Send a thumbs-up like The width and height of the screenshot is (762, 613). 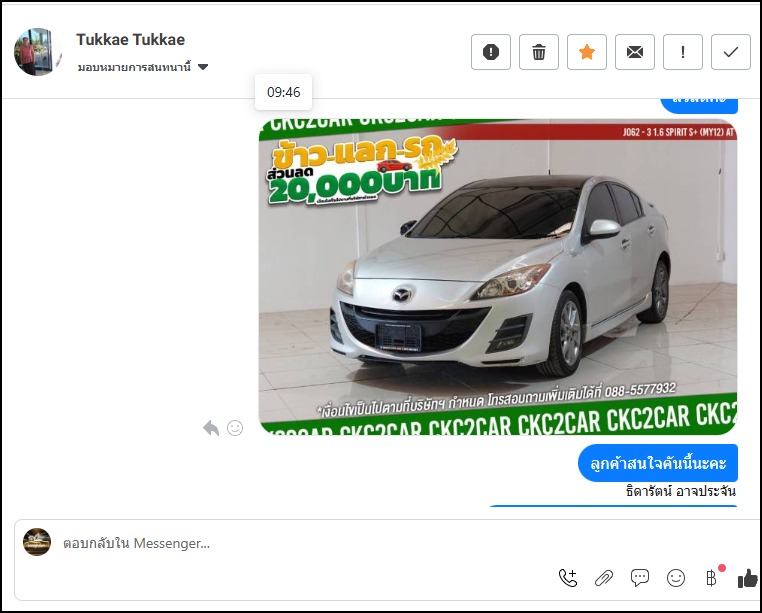748,578
